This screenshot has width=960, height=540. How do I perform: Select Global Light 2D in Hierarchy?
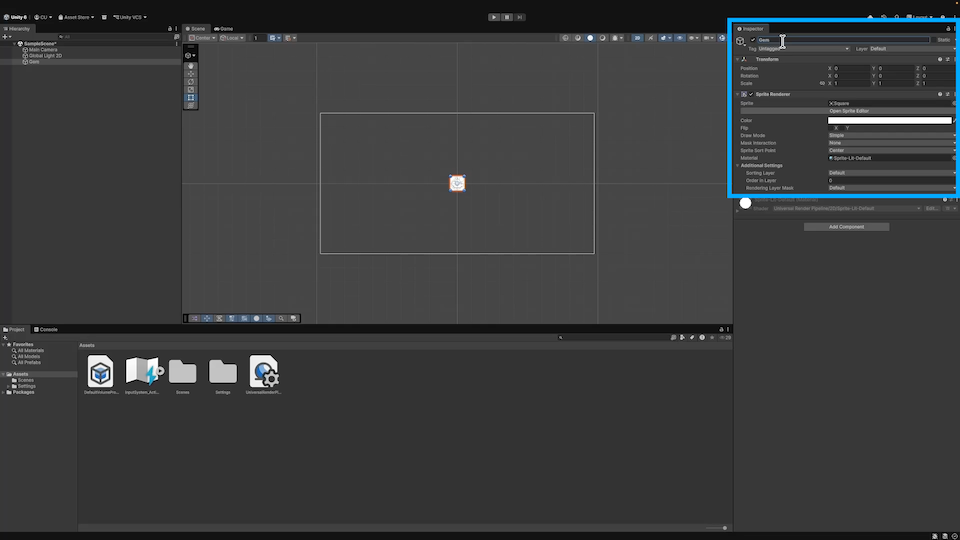[x=45, y=56]
